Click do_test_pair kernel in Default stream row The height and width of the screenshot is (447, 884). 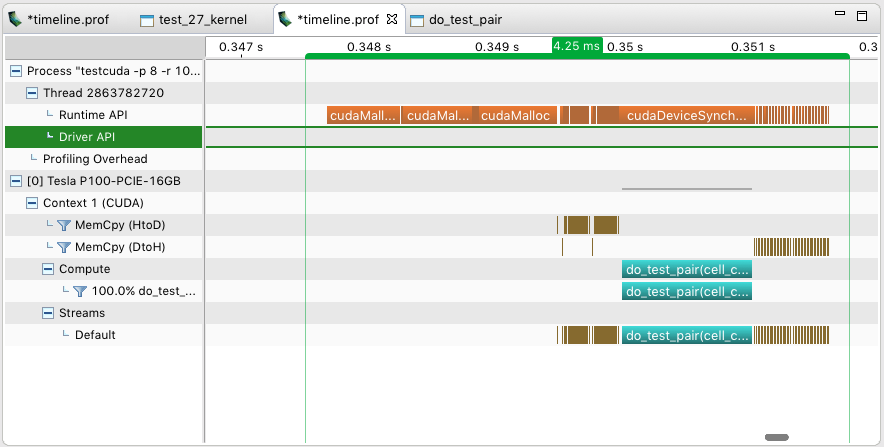coord(687,335)
